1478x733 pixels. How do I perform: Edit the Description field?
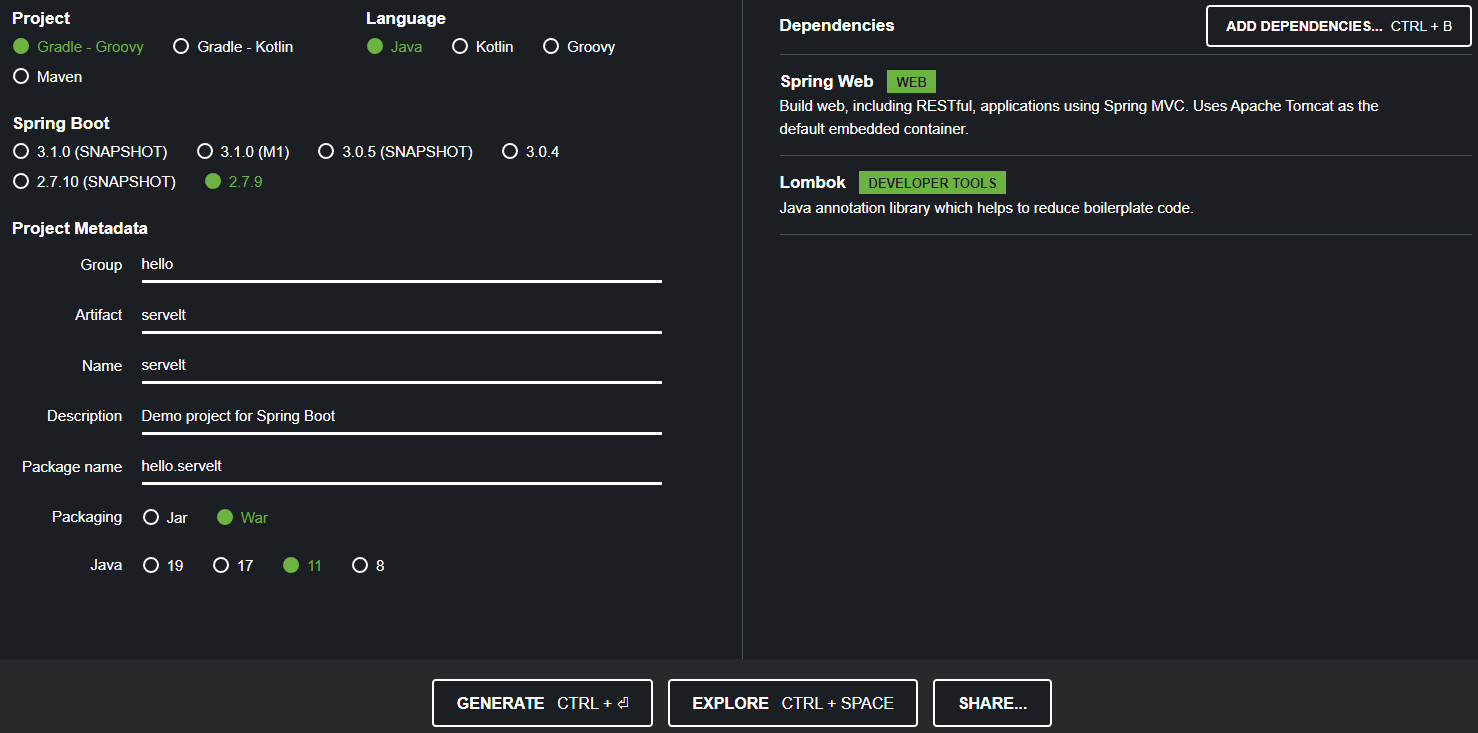click(401, 416)
